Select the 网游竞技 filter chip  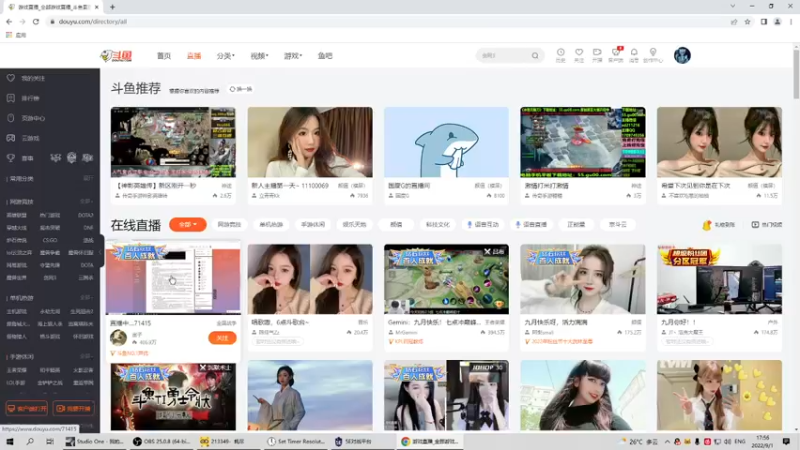229,224
